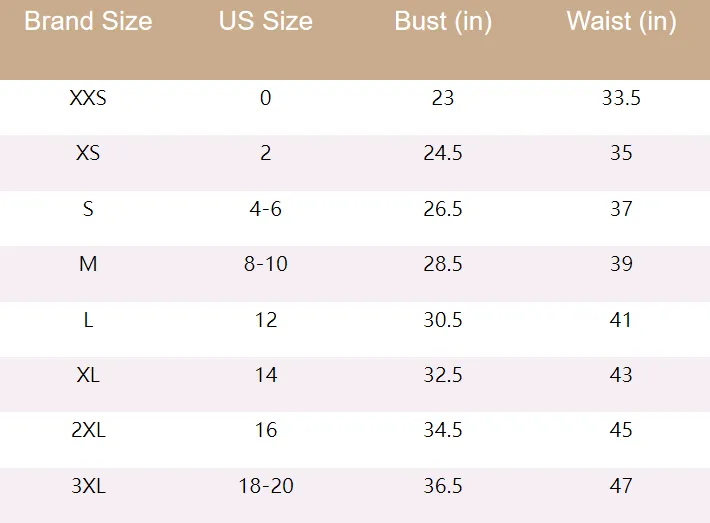The image size is (710, 523).
Task: Click the 36.5 bust measurement
Action: tap(443, 486)
